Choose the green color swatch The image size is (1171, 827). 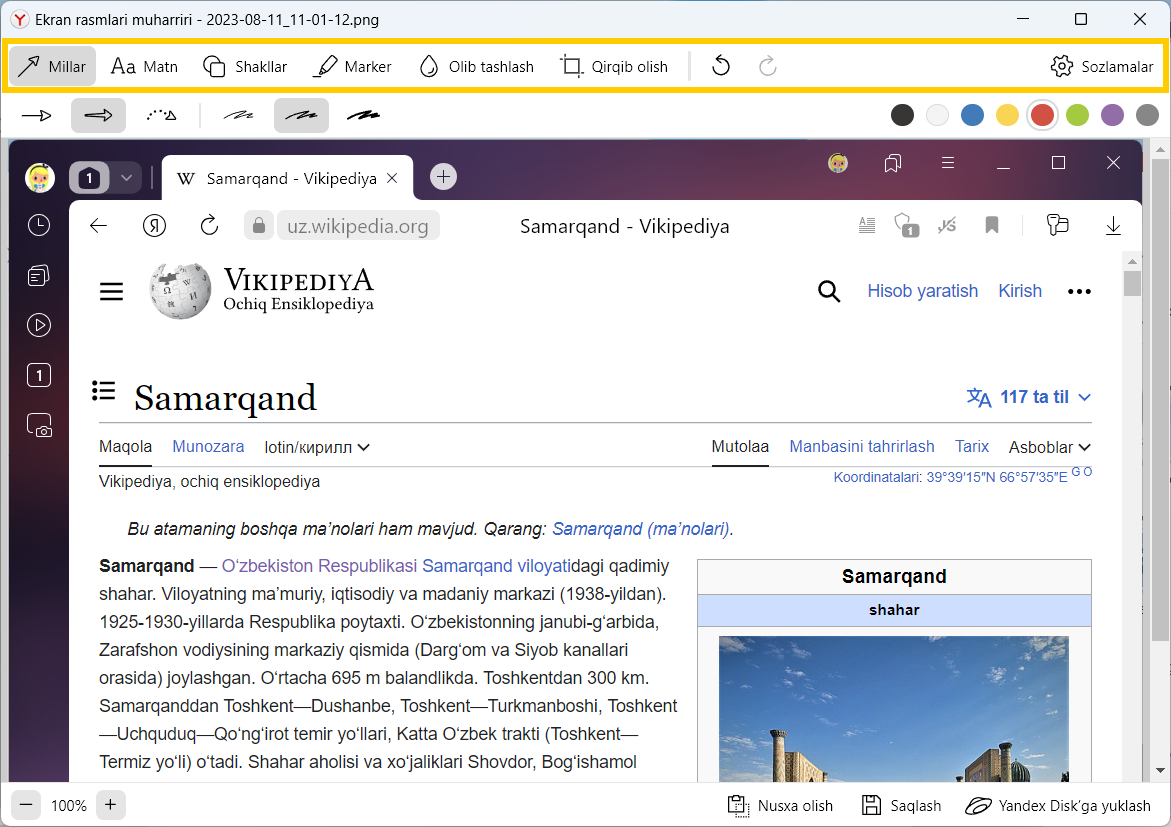point(1077,115)
